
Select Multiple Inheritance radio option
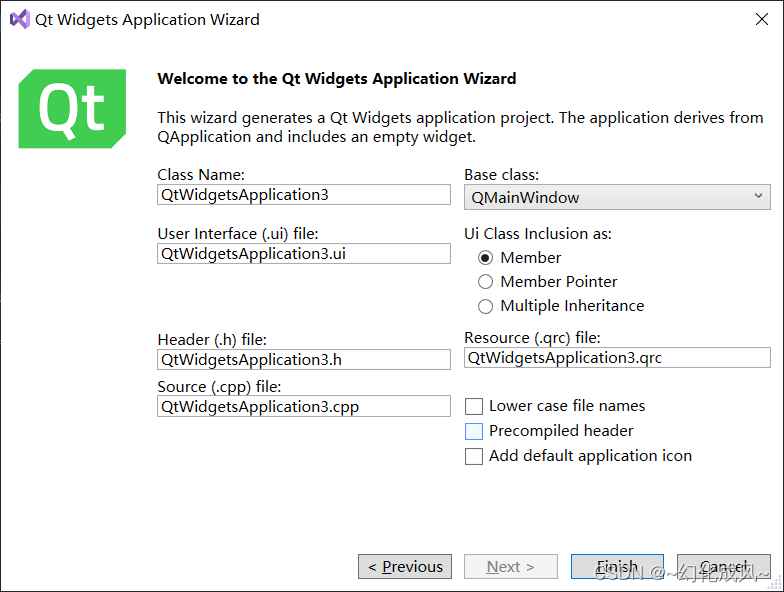(x=485, y=306)
